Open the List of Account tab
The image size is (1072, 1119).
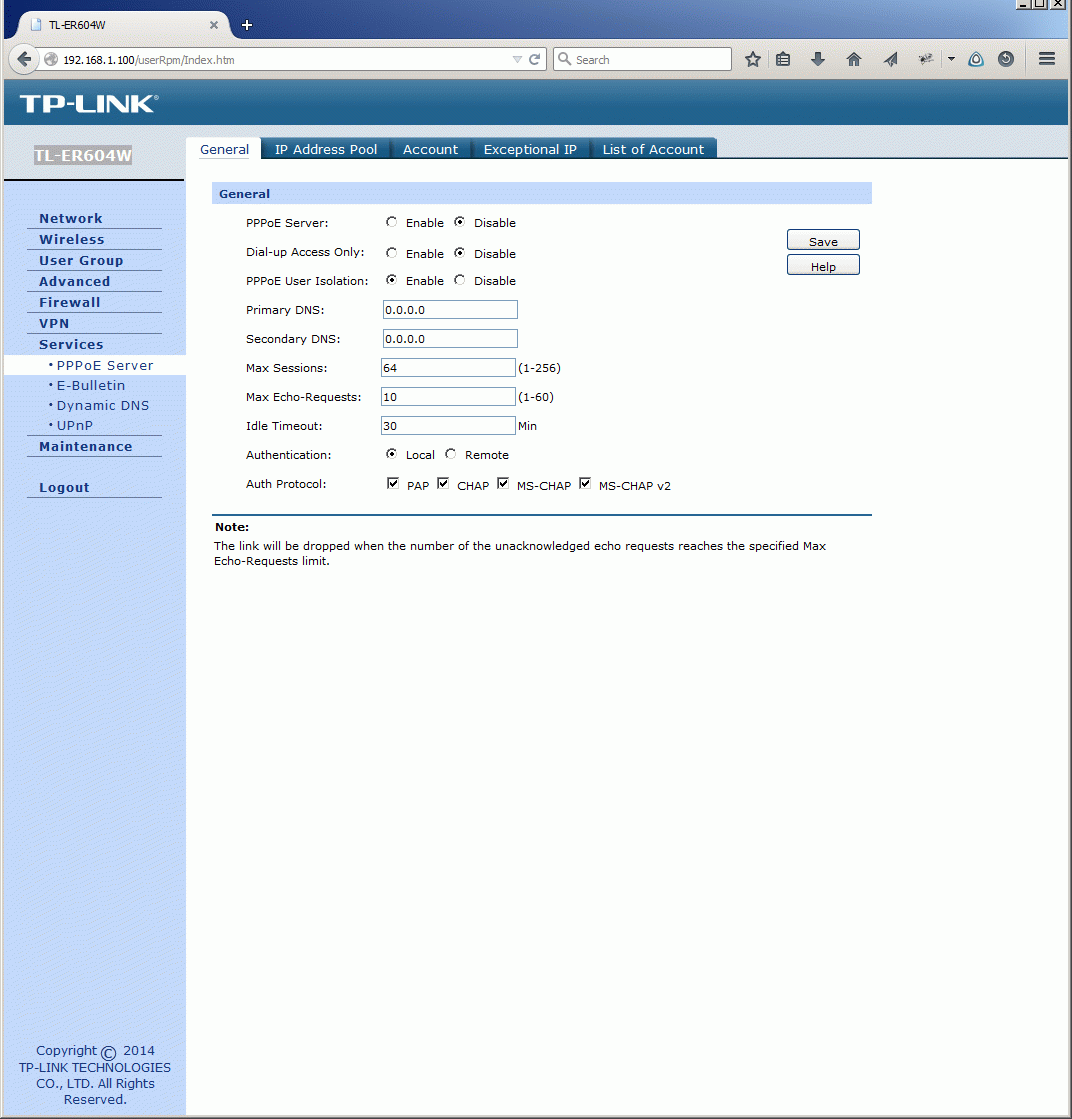point(653,149)
